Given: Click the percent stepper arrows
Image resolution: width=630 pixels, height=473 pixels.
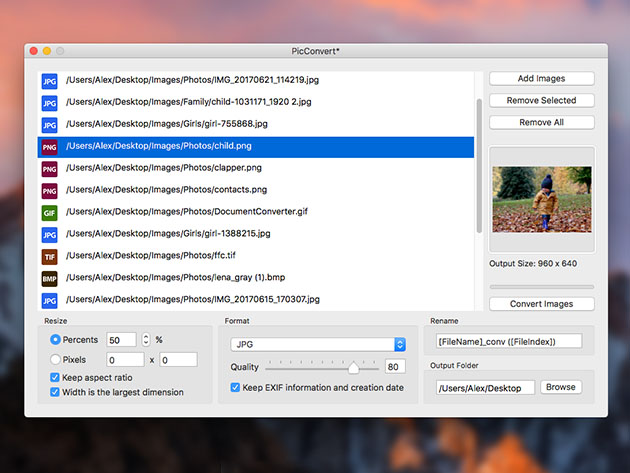Looking at the screenshot, I should 146,340.
